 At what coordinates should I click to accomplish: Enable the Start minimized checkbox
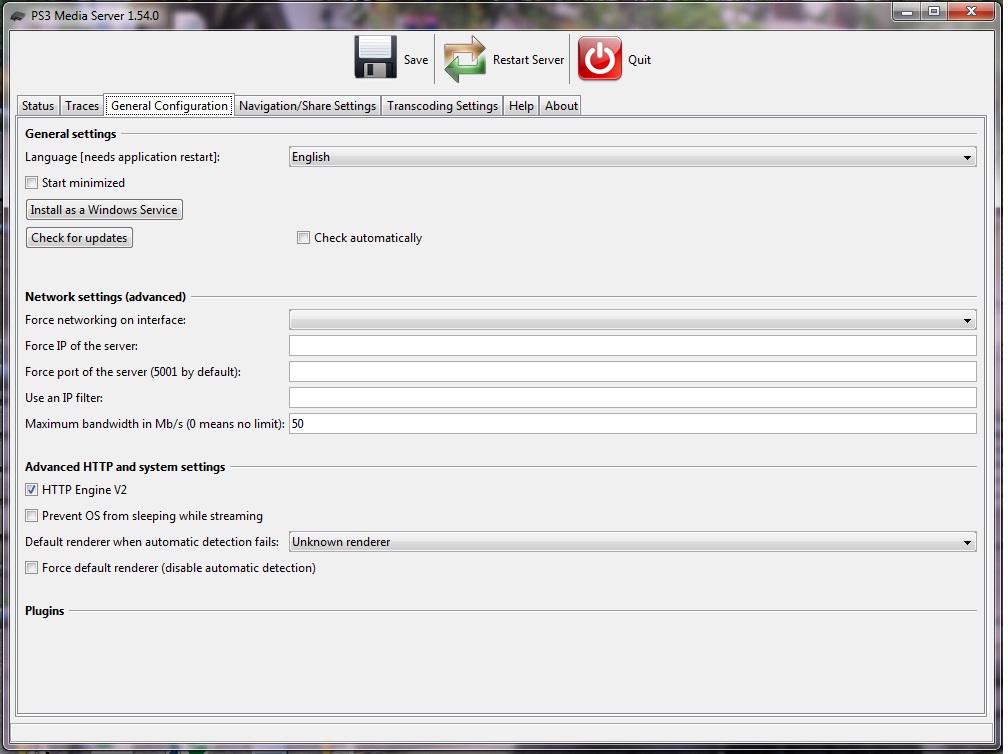pos(32,183)
